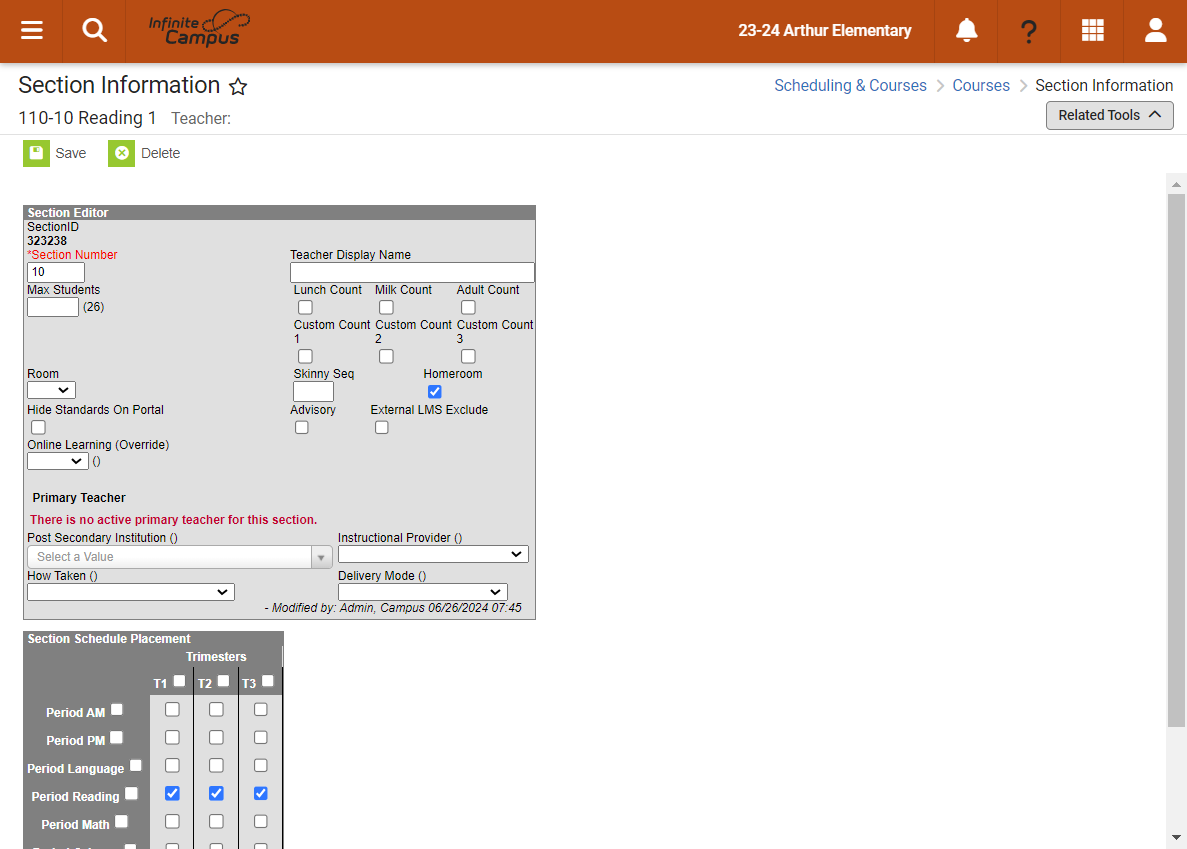Toggle the Advisory checkbox
1187x849 pixels.
[x=301, y=428]
